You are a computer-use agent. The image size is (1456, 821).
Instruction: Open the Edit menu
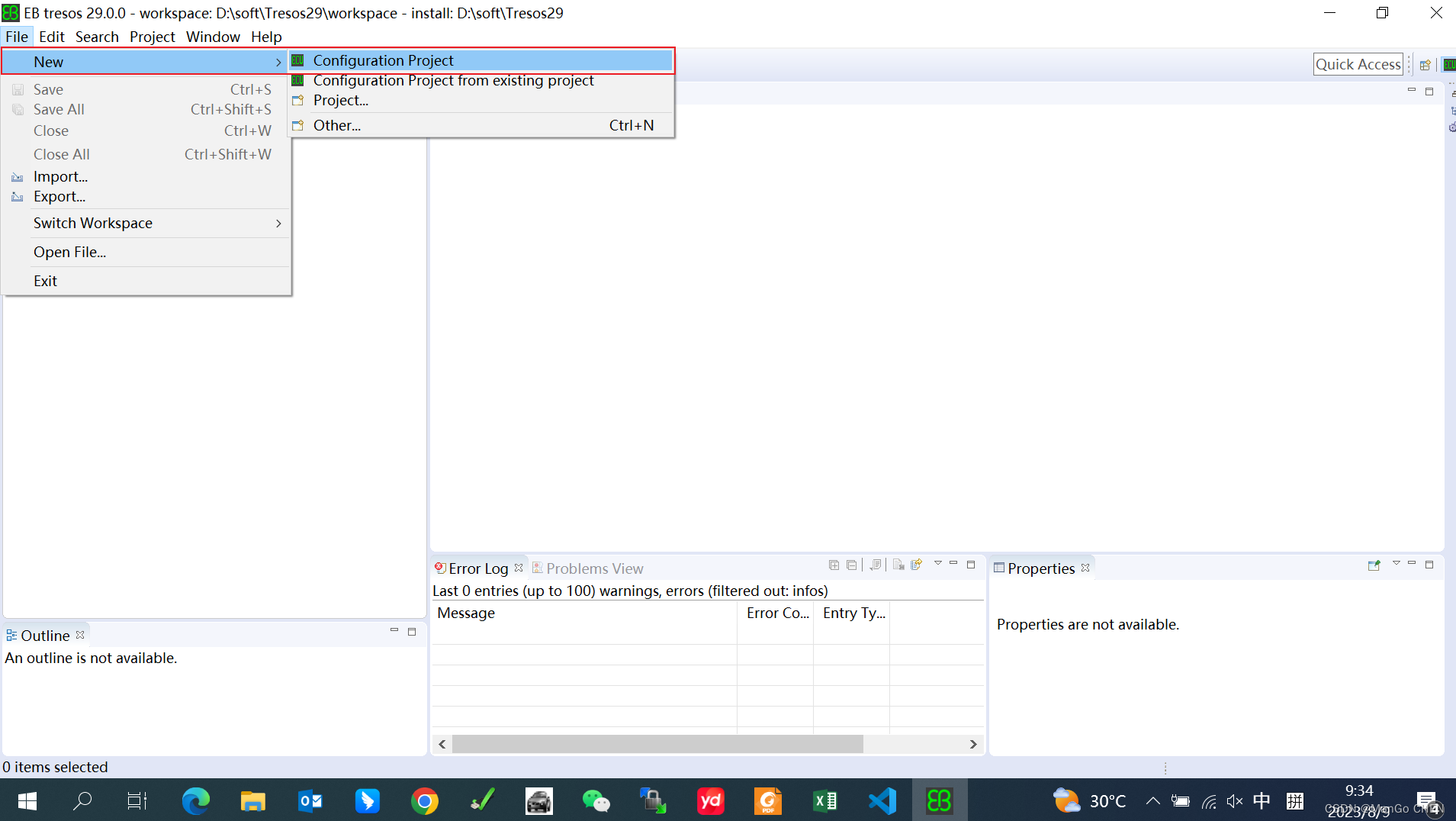[x=52, y=37]
